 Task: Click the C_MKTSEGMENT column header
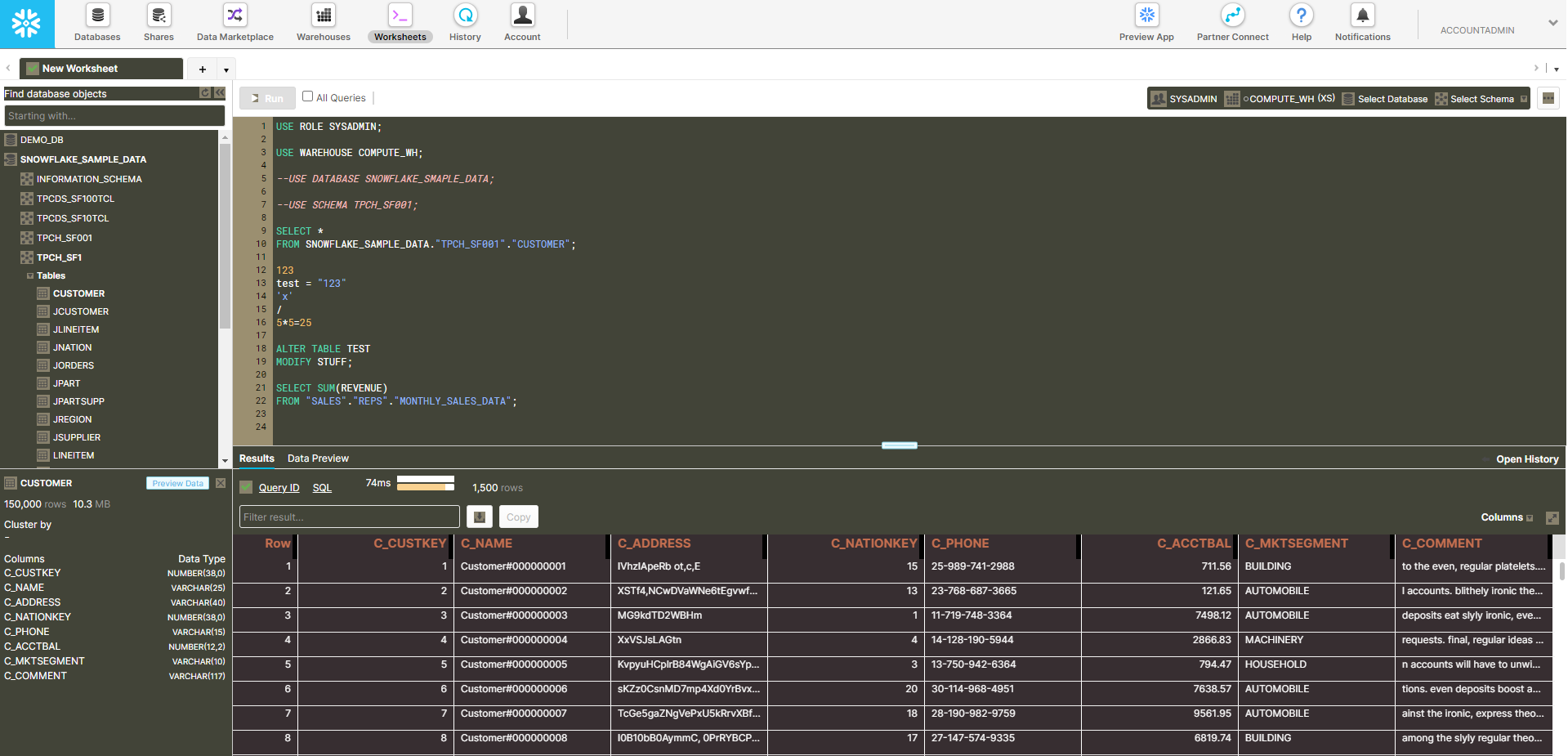1316,544
